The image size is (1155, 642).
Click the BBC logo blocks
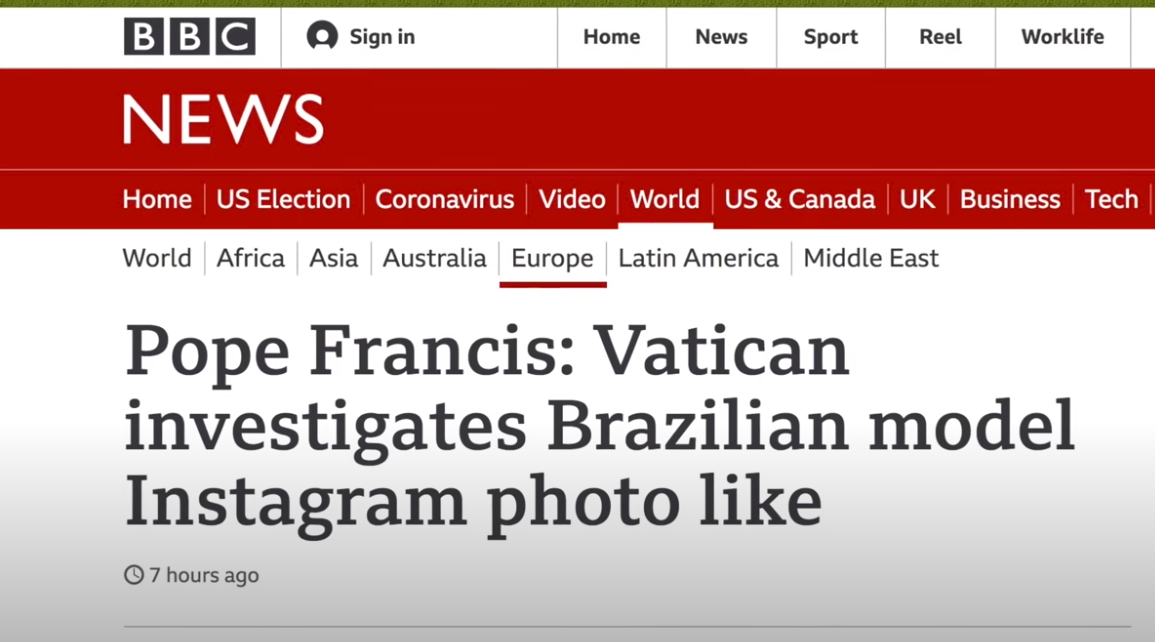click(190, 37)
